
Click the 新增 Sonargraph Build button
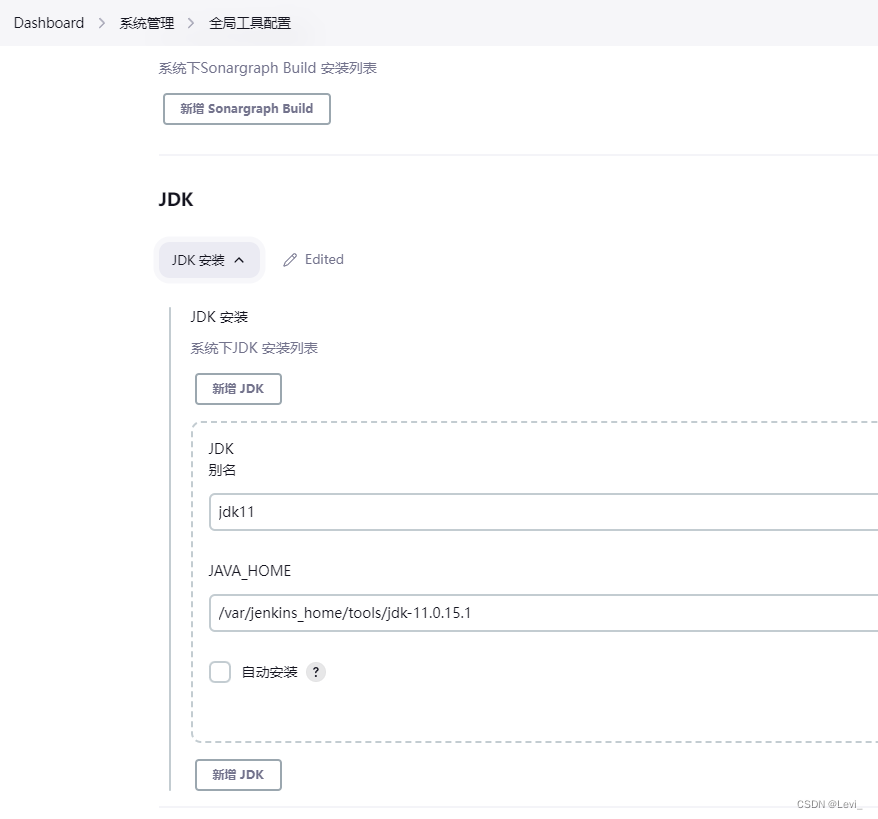[246, 108]
